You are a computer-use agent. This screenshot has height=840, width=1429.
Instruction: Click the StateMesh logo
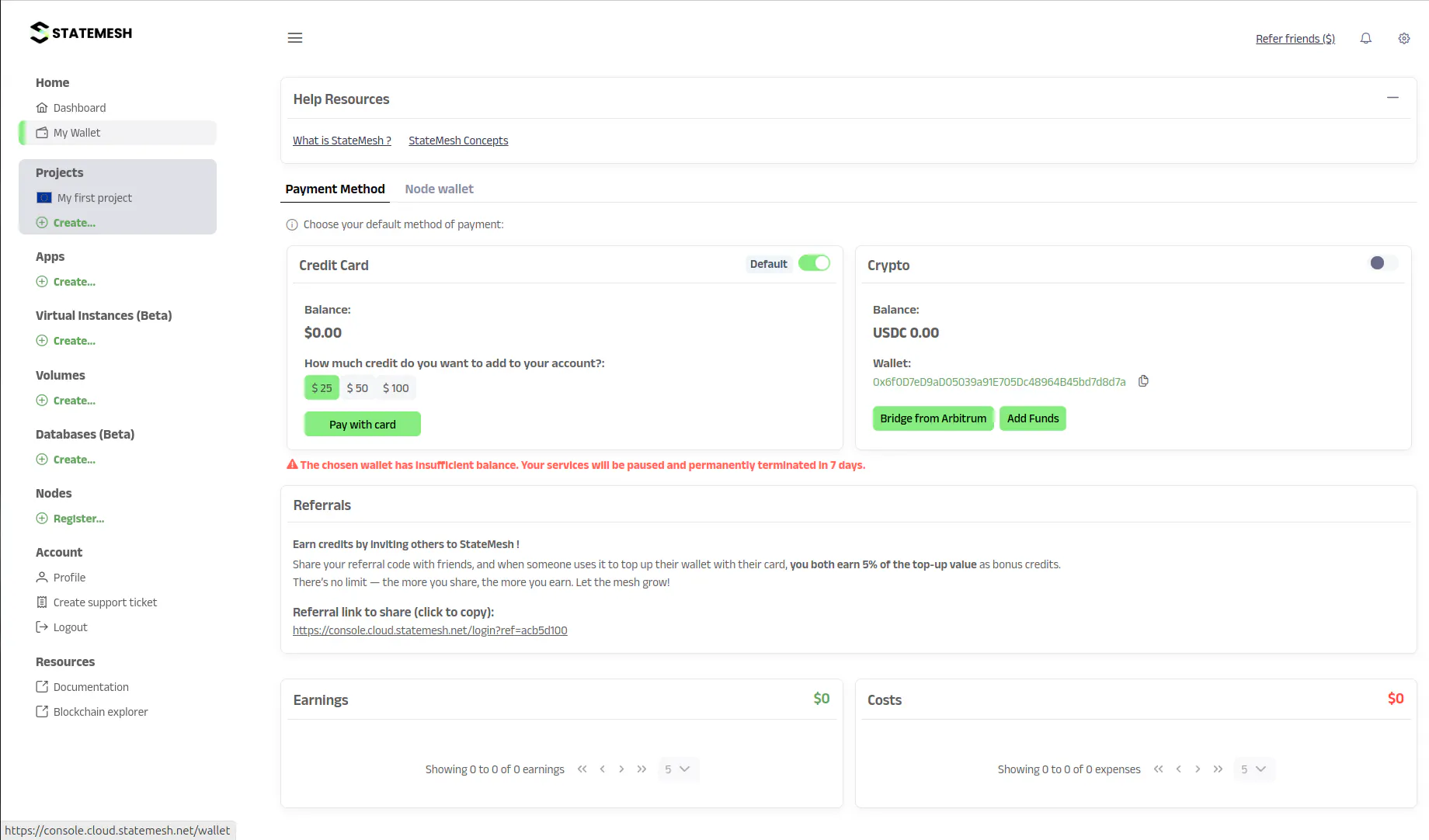click(x=81, y=33)
